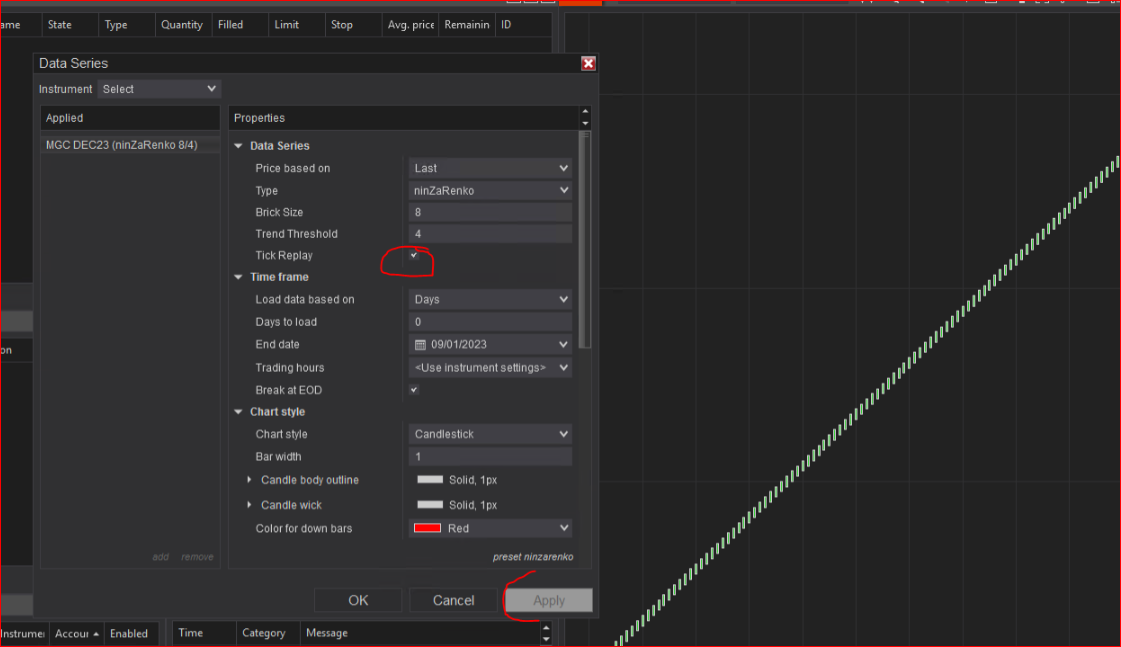This screenshot has height=647, width=1121.
Task: Open the End date picker dropdown
Action: [x=563, y=345]
